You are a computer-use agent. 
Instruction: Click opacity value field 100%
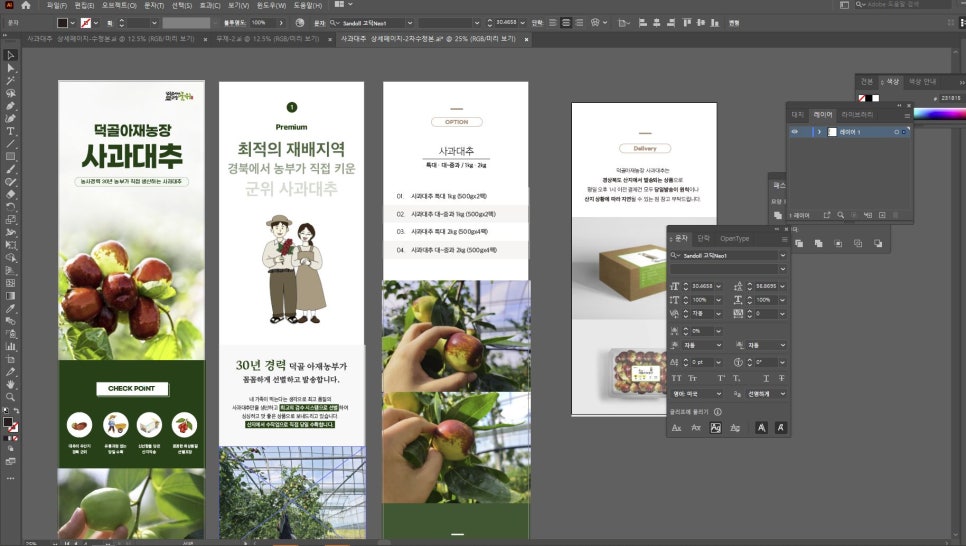click(x=263, y=23)
